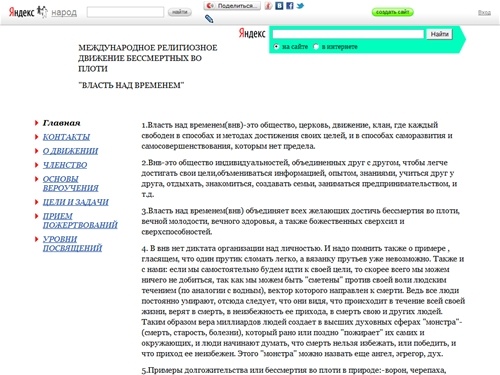Share via VKontakte icon
This screenshot has height=375, width=500.
pyautogui.click(x=279, y=6)
